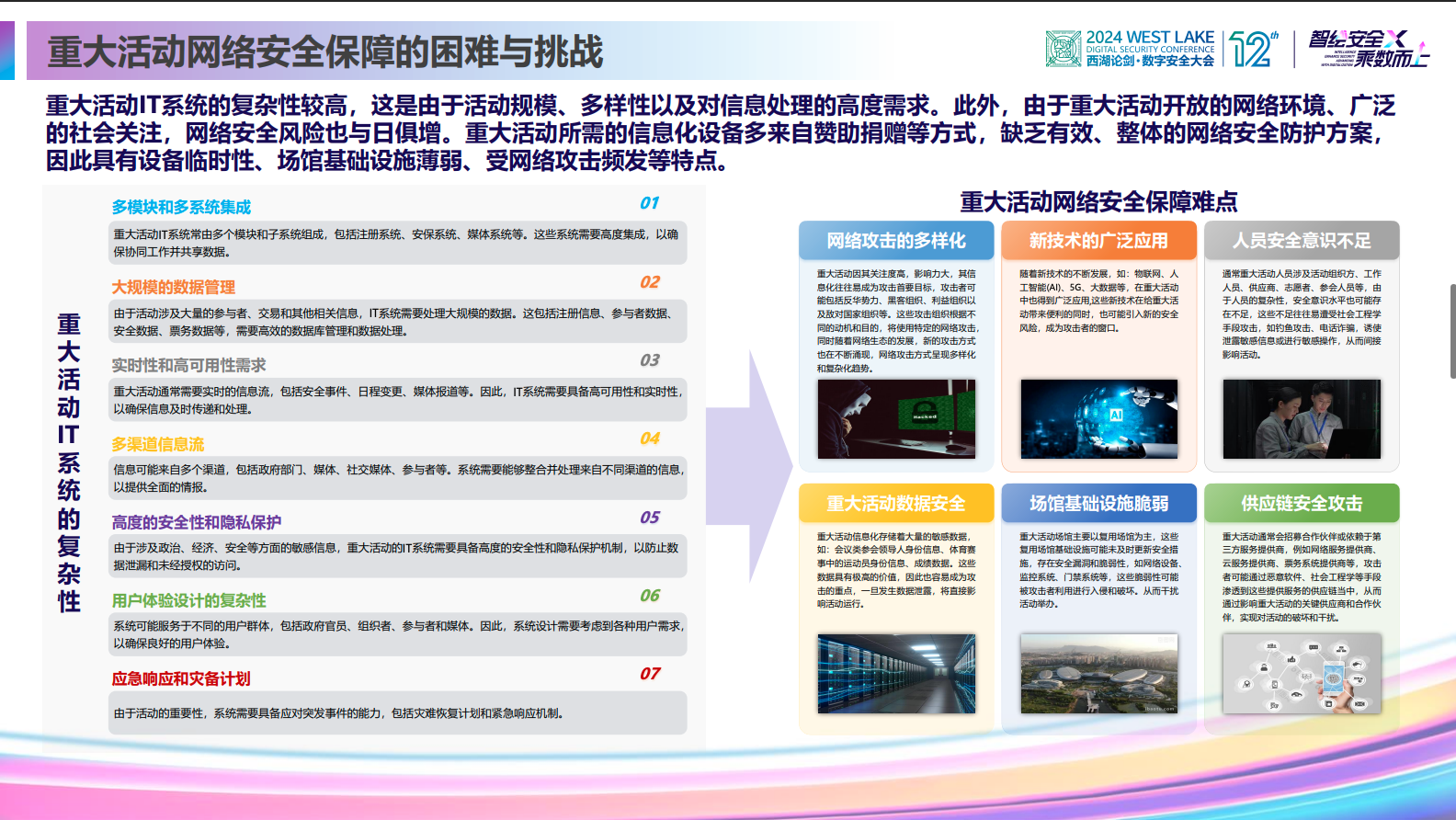The image size is (1456, 820).
Task: Click the 智绘安全 数乘而上 slogan logo
Action: coord(1368,49)
